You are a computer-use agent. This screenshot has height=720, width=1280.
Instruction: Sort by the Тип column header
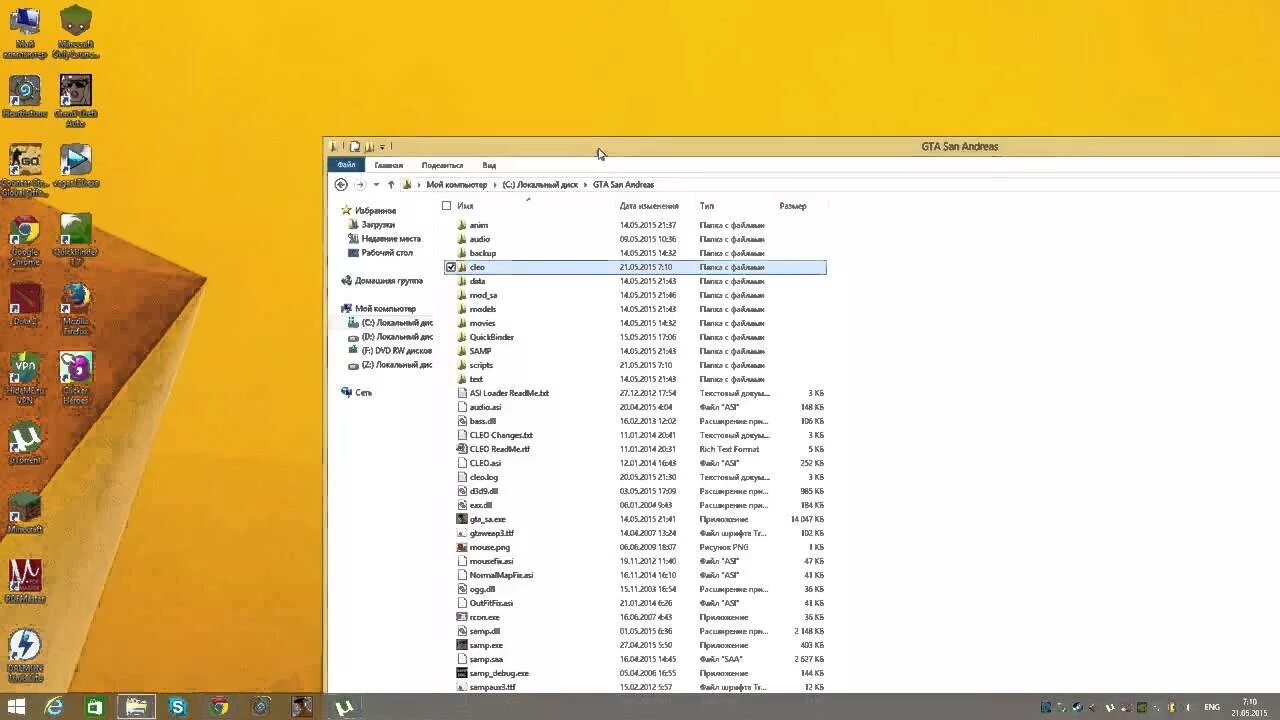pyautogui.click(x=707, y=206)
